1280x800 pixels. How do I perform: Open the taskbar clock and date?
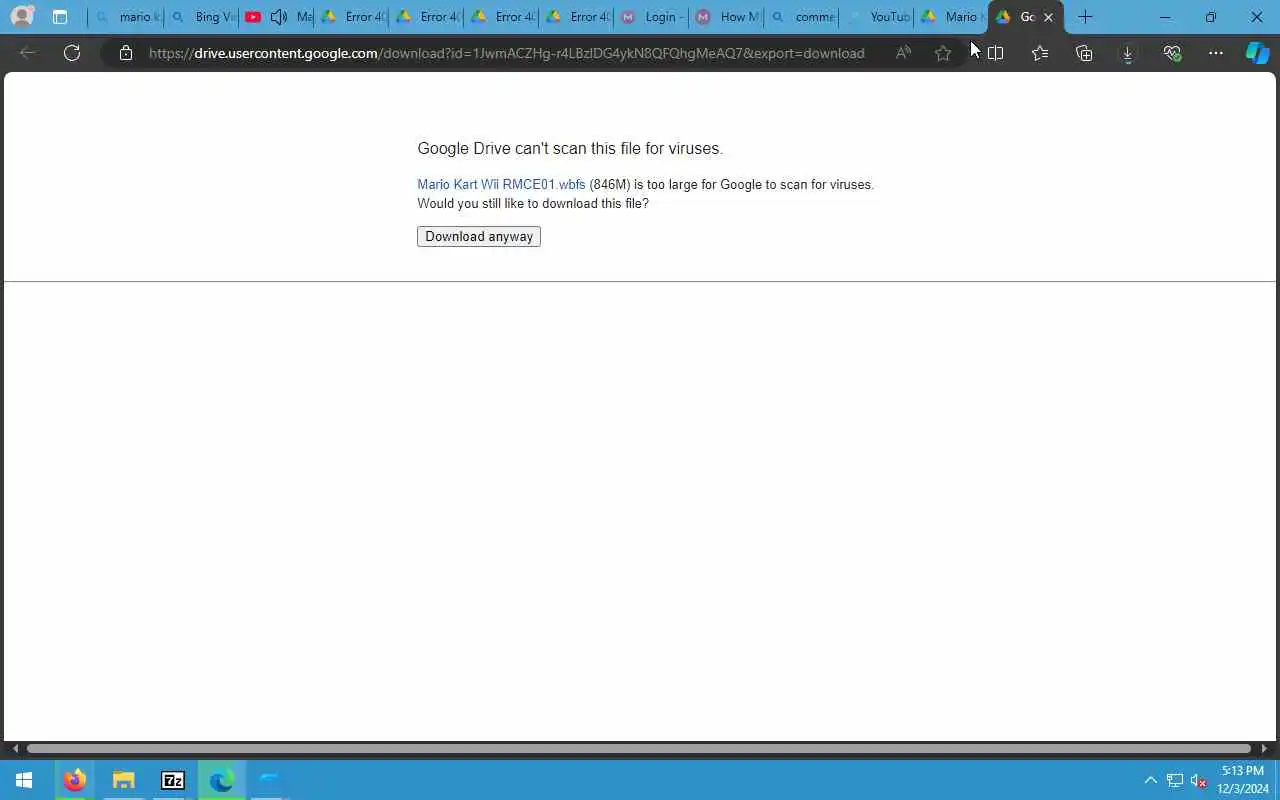point(1243,780)
